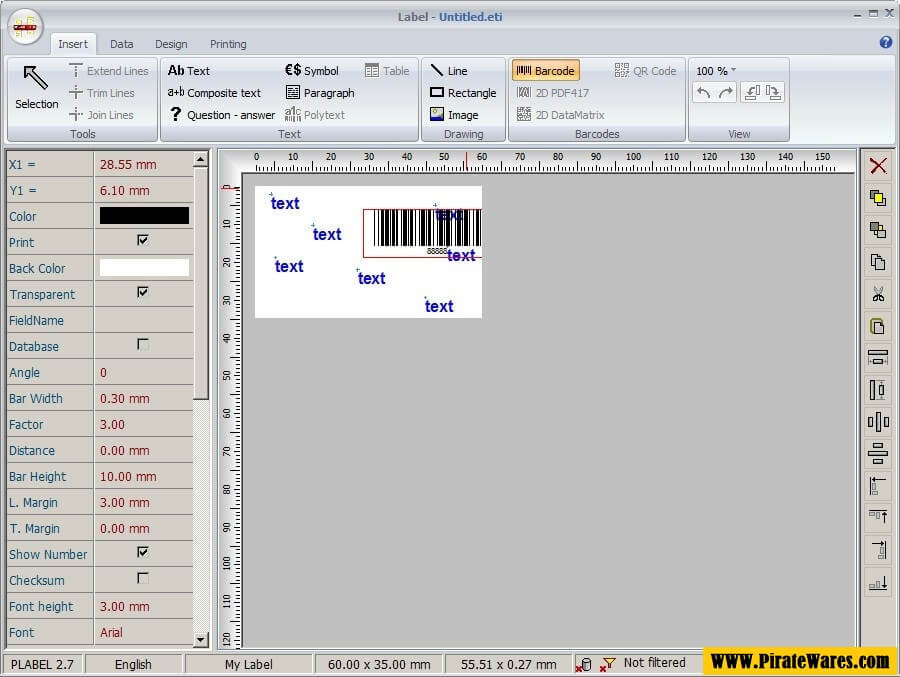Uncheck the Transparent checkbox
Viewport: 900px width, 677px height.
(143, 293)
